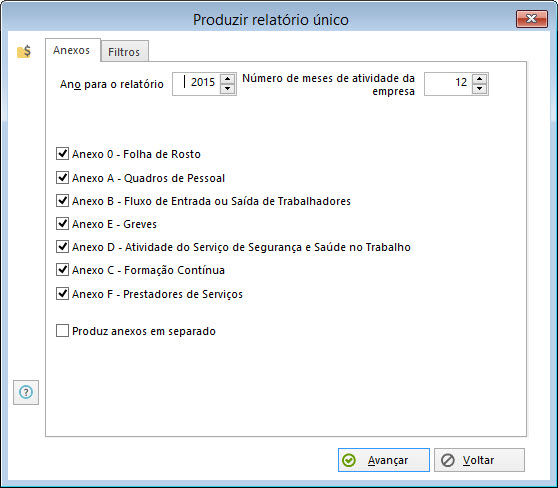Decrease number of months of activity
Image resolution: width=558 pixels, height=488 pixels.
(479, 89)
